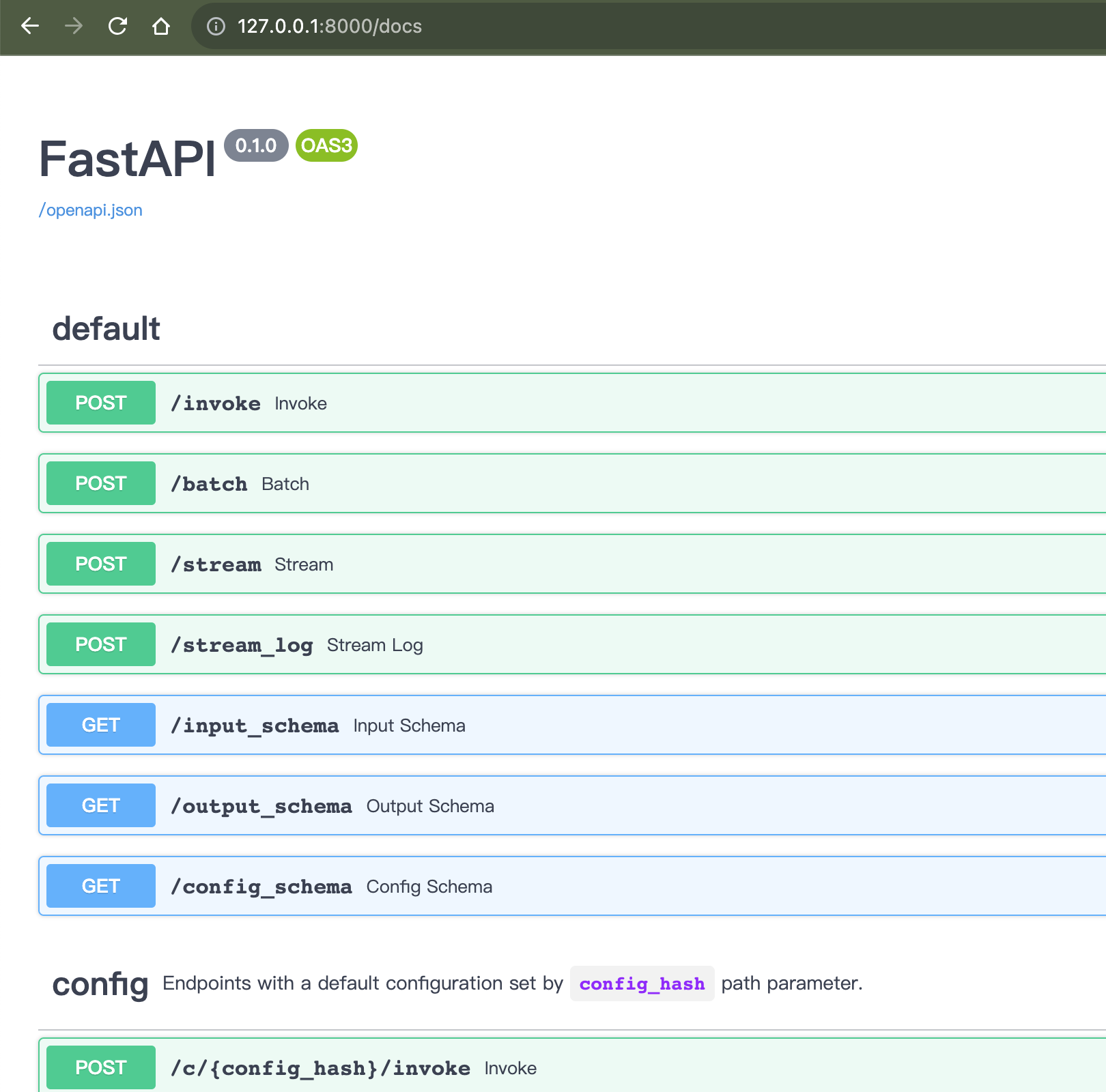Click the browser back arrow
Viewport: 1106px width, 1092px height.
29,26
